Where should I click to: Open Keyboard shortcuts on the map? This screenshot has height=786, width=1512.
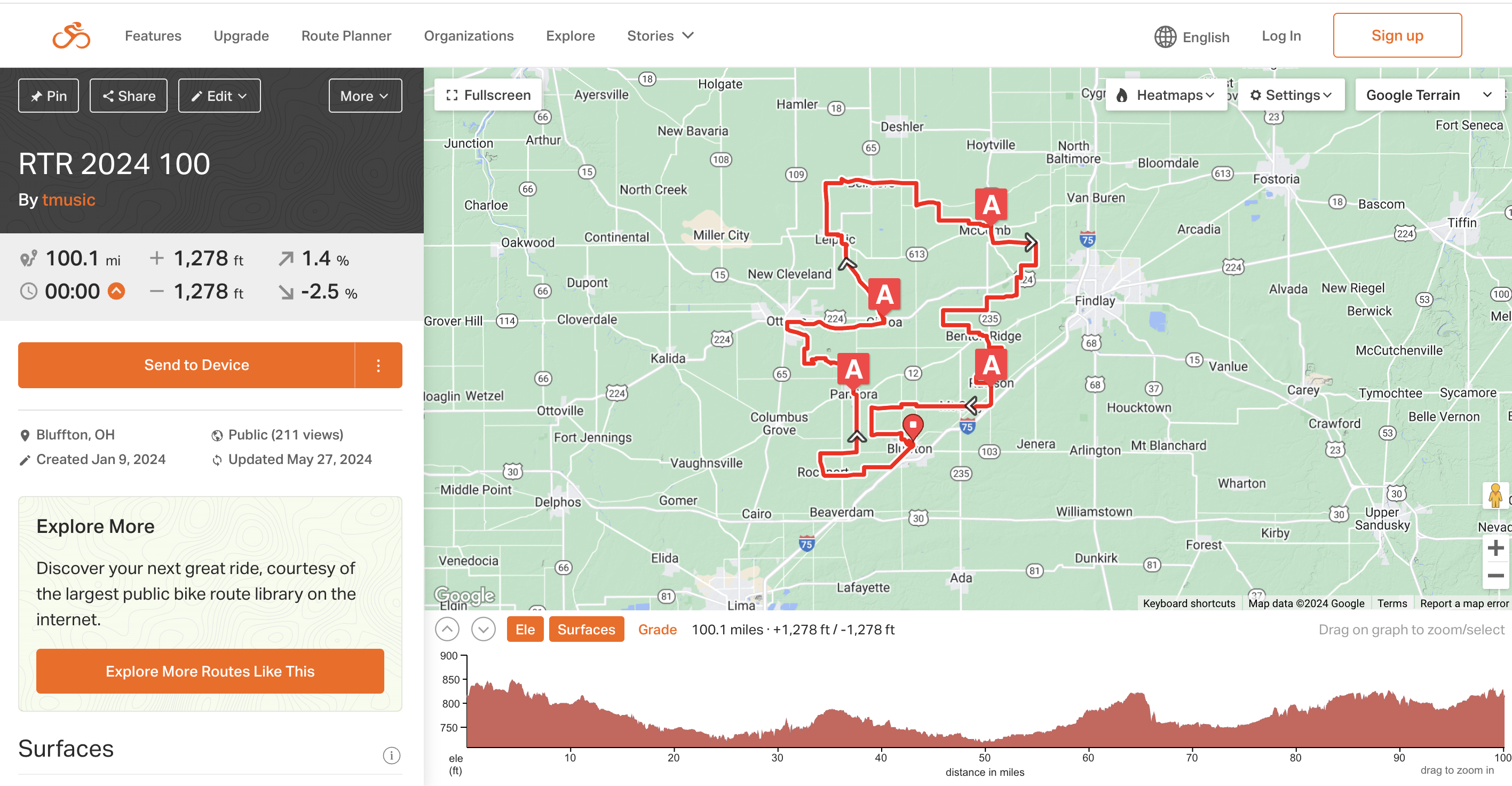point(1189,603)
